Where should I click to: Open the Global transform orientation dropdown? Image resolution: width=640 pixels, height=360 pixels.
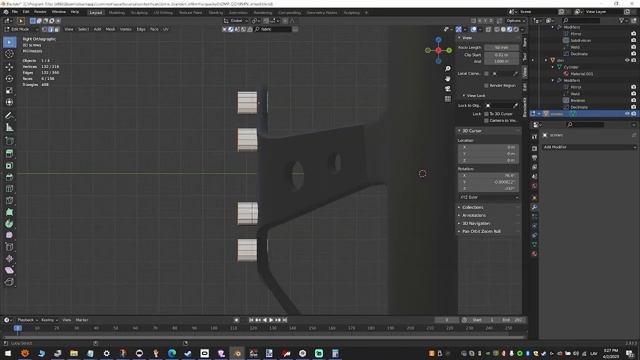pos(236,21)
